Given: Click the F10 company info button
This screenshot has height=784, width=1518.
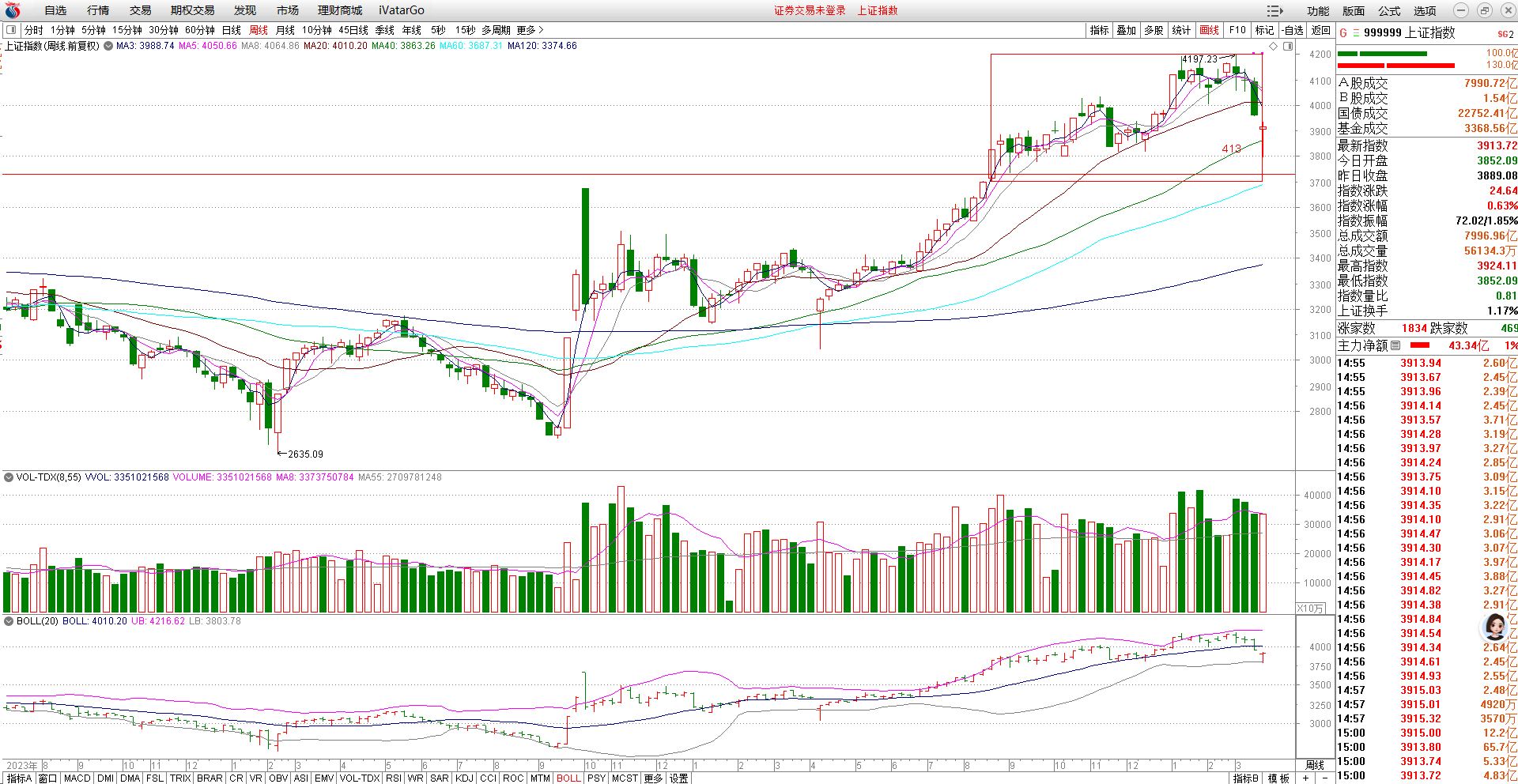Looking at the screenshot, I should tap(1237, 30).
